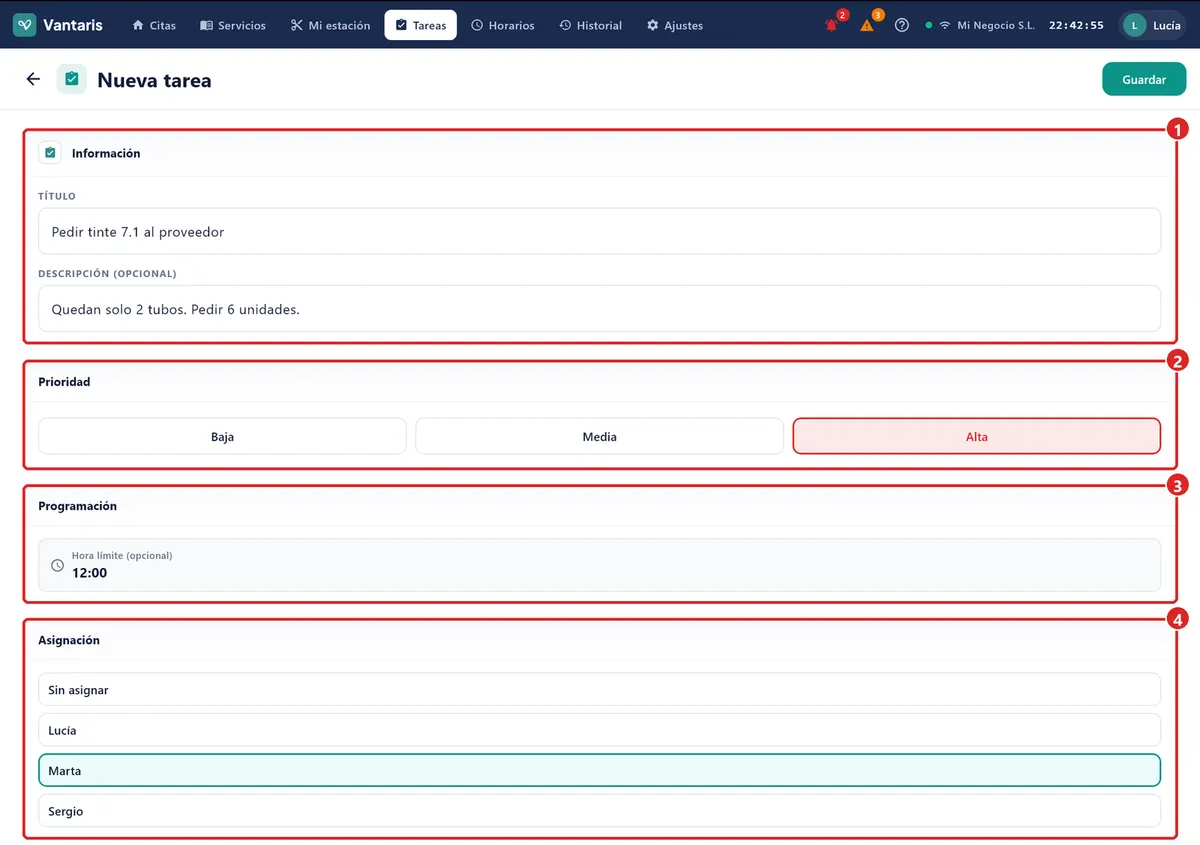
Task: Click the Vantaris logo icon
Action: pyautogui.click(x=25, y=25)
